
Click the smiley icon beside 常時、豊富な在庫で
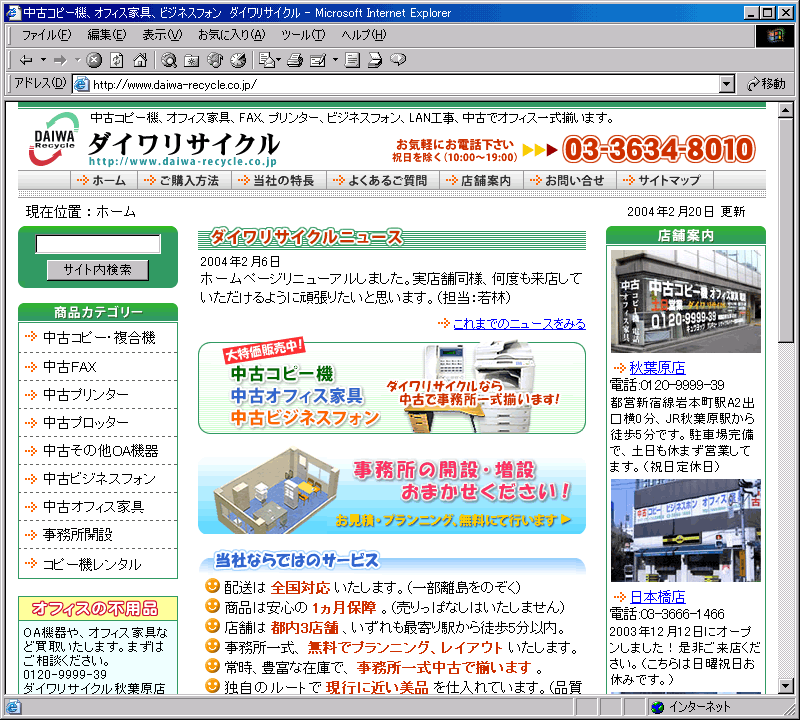click(x=212, y=666)
